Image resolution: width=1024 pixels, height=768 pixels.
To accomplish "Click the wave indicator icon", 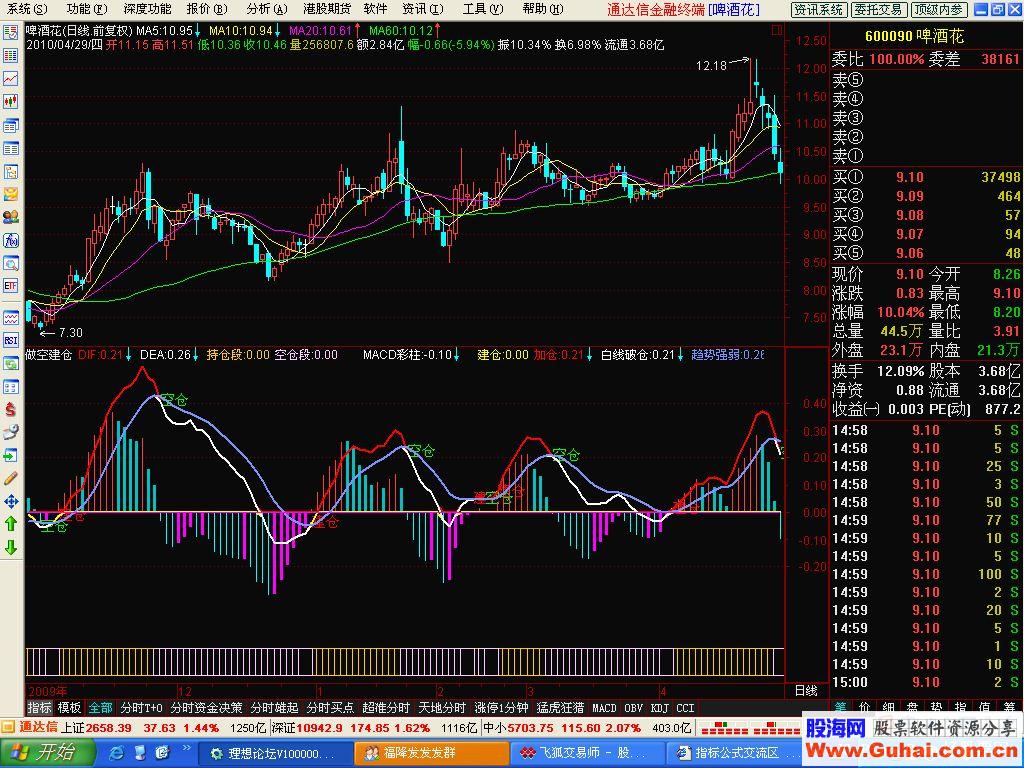I will coord(10,318).
